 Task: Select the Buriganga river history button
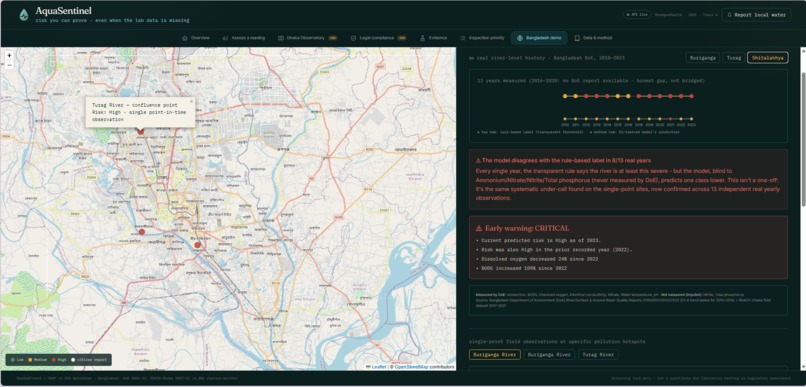tap(702, 58)
